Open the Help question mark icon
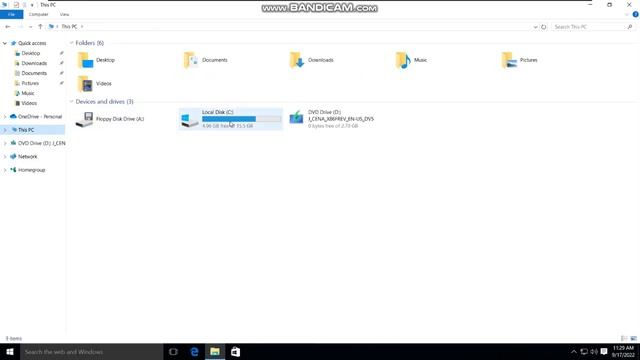This screenshot has width=640, height=360. 636,14
